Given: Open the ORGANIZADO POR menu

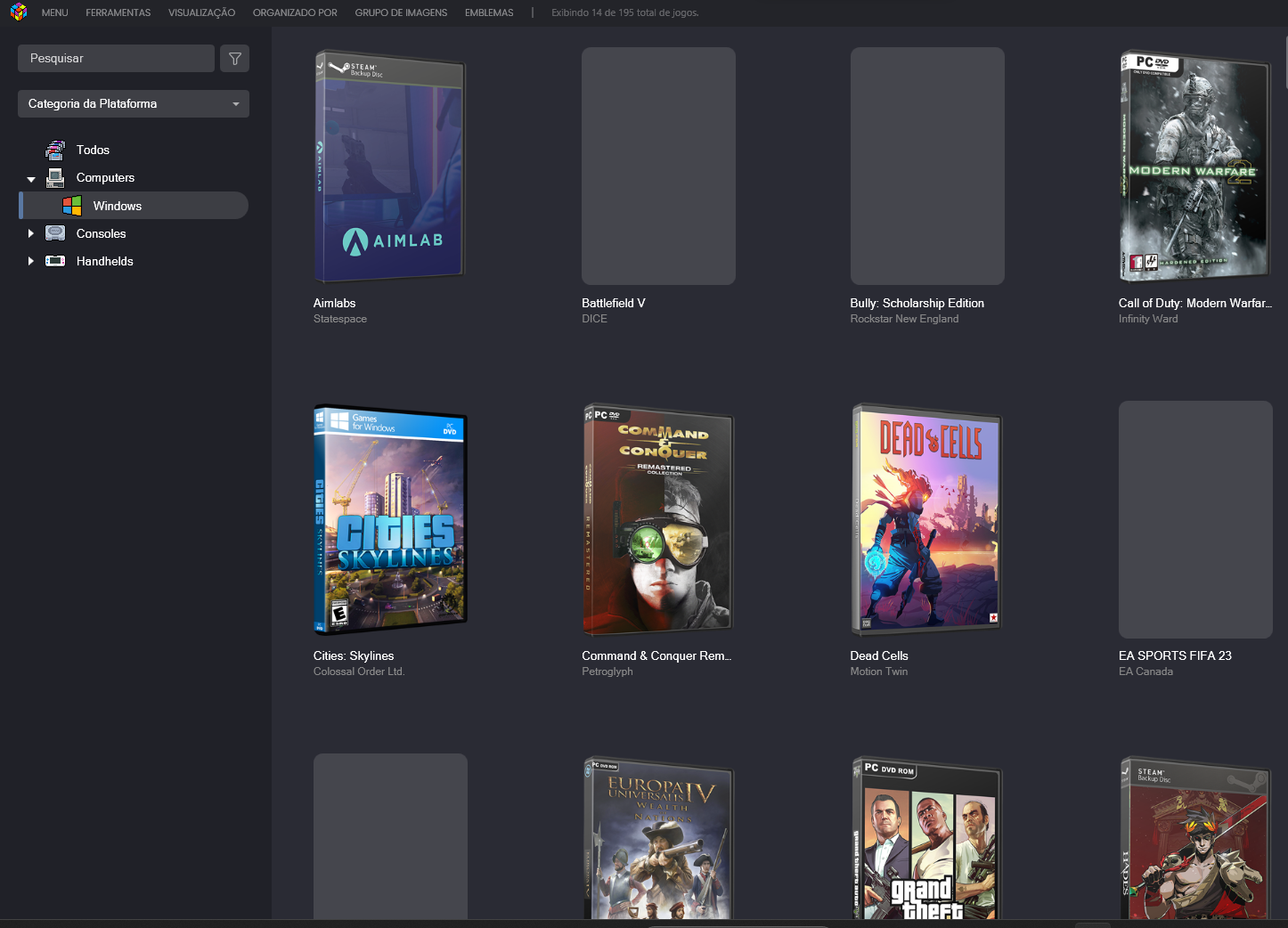Looking at the screenshot, I should point(295,12).
